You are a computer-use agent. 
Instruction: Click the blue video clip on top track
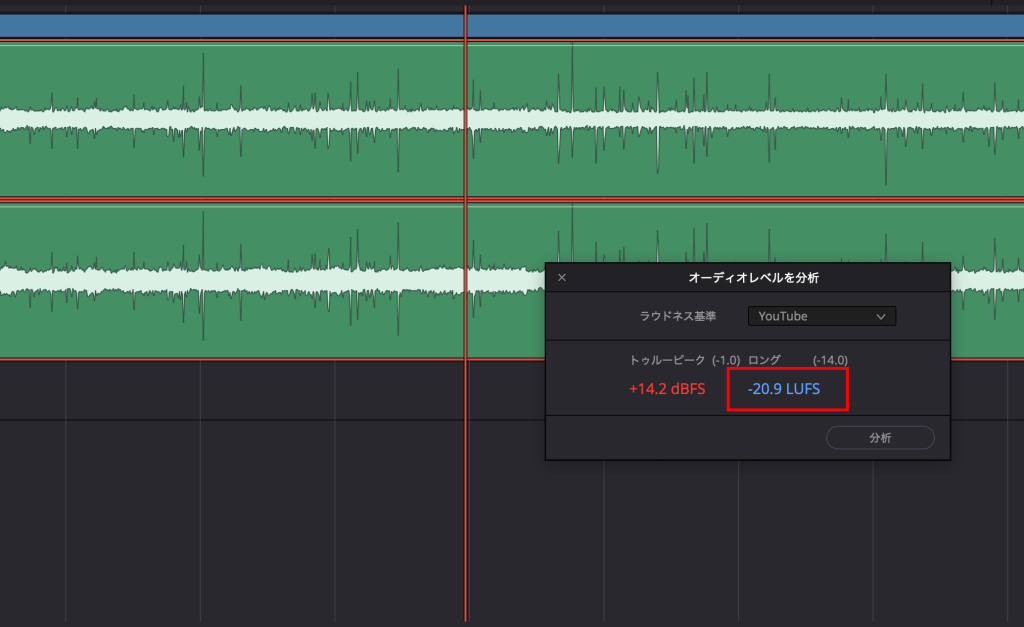click(x=250, y=20)
